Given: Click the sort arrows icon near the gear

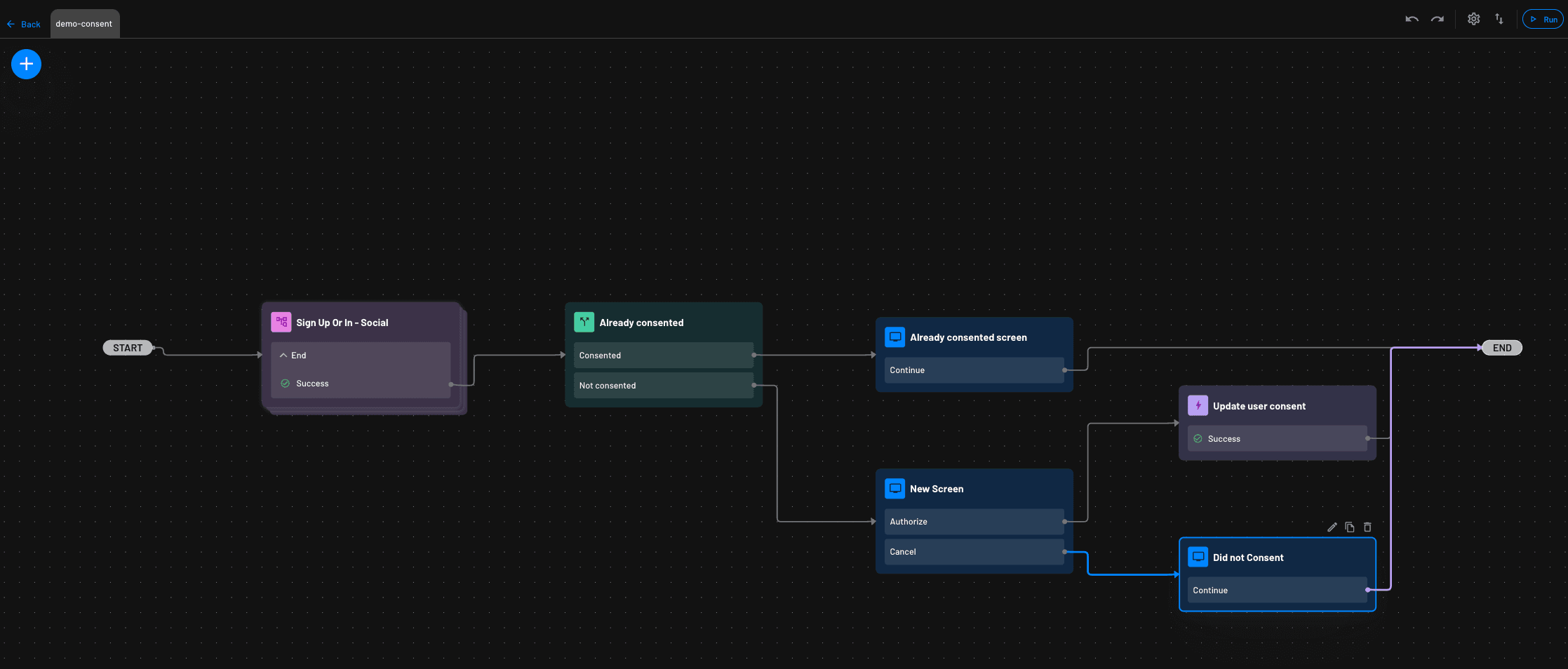Looking at the screenshot, I should (1499, 19).
